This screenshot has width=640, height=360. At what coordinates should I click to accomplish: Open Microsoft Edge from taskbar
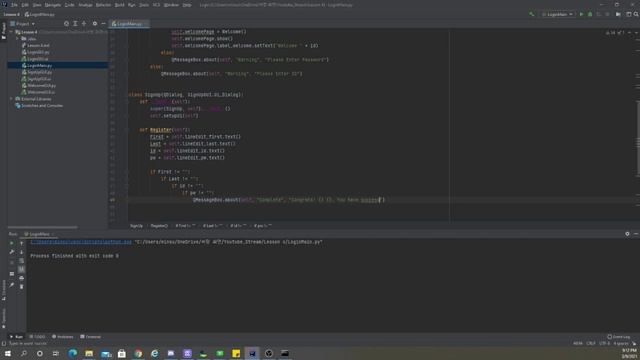(73, 353)
